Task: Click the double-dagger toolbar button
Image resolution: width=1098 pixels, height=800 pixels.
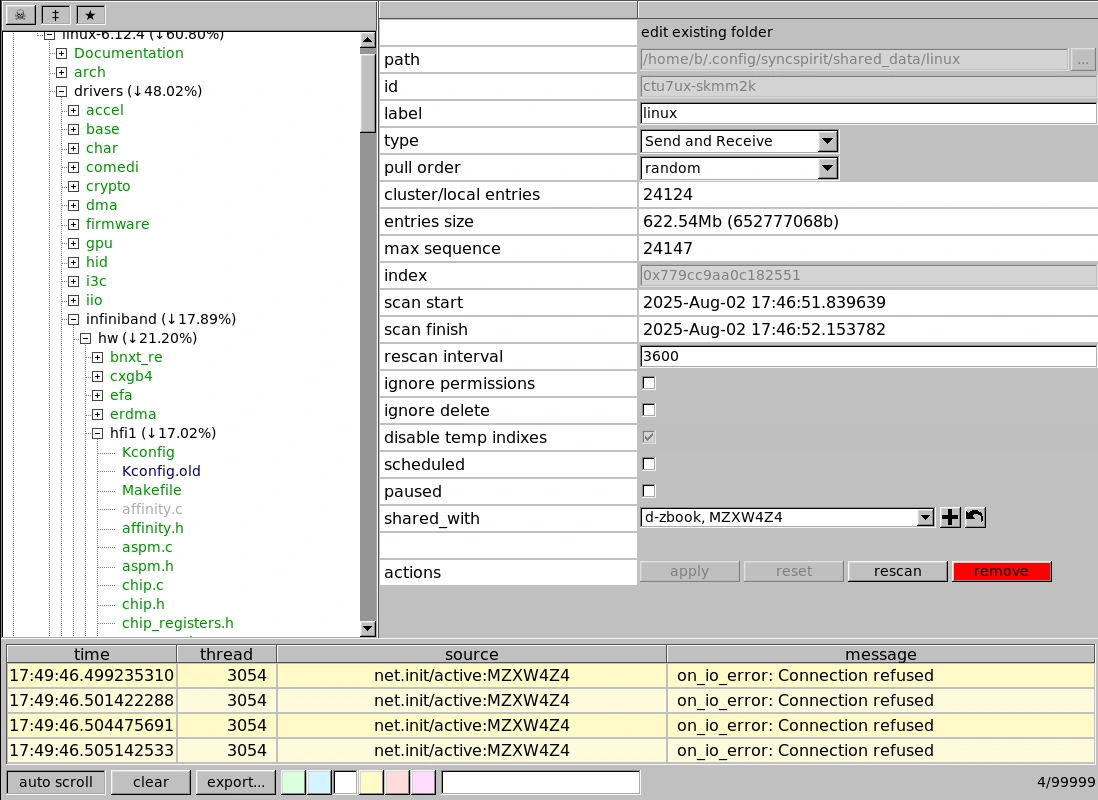Action: tap(56, 15)
